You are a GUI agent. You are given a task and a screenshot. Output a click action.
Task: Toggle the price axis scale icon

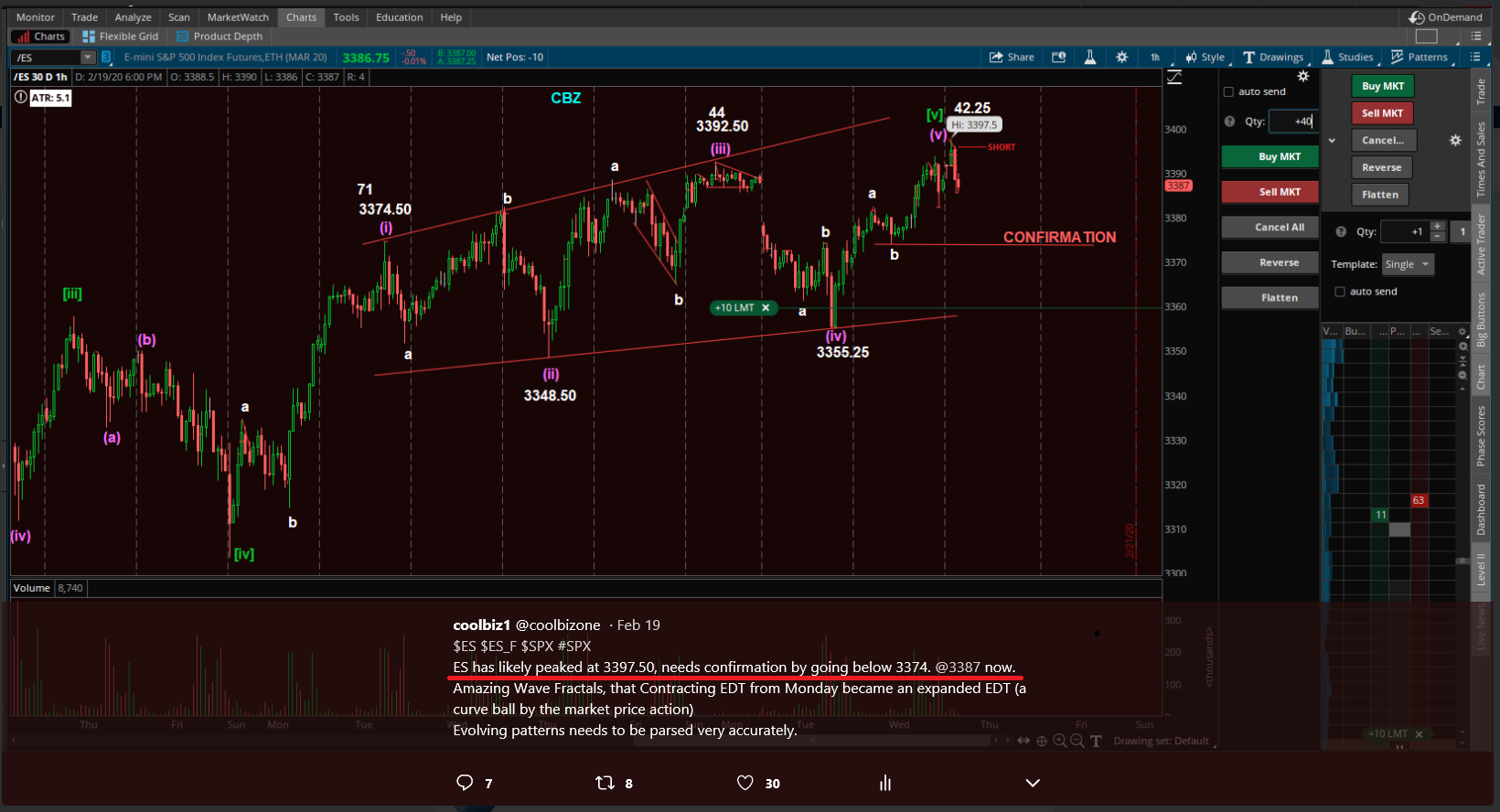coord(1174,78)
